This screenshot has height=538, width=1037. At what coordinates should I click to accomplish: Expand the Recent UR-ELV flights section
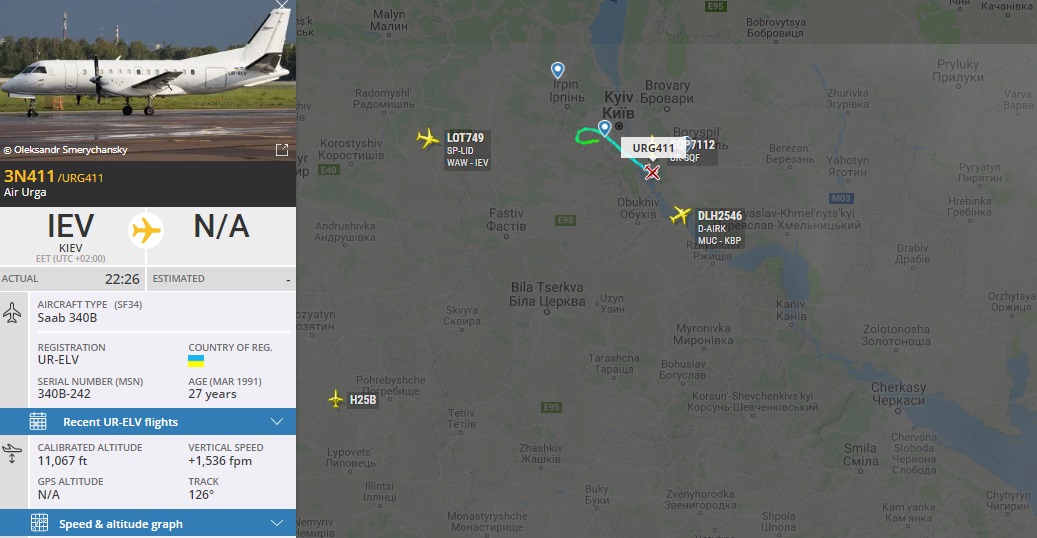point(148,422)
